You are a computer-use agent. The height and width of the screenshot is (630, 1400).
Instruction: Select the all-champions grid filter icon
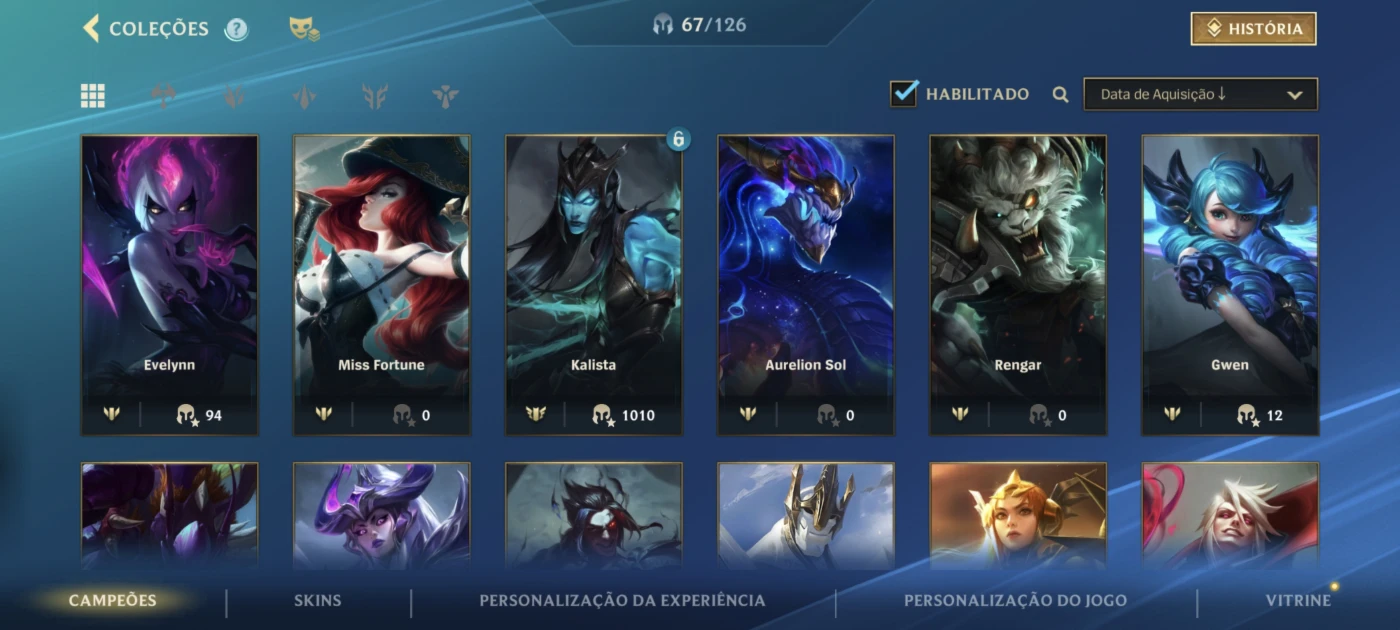tap(93, 95)
